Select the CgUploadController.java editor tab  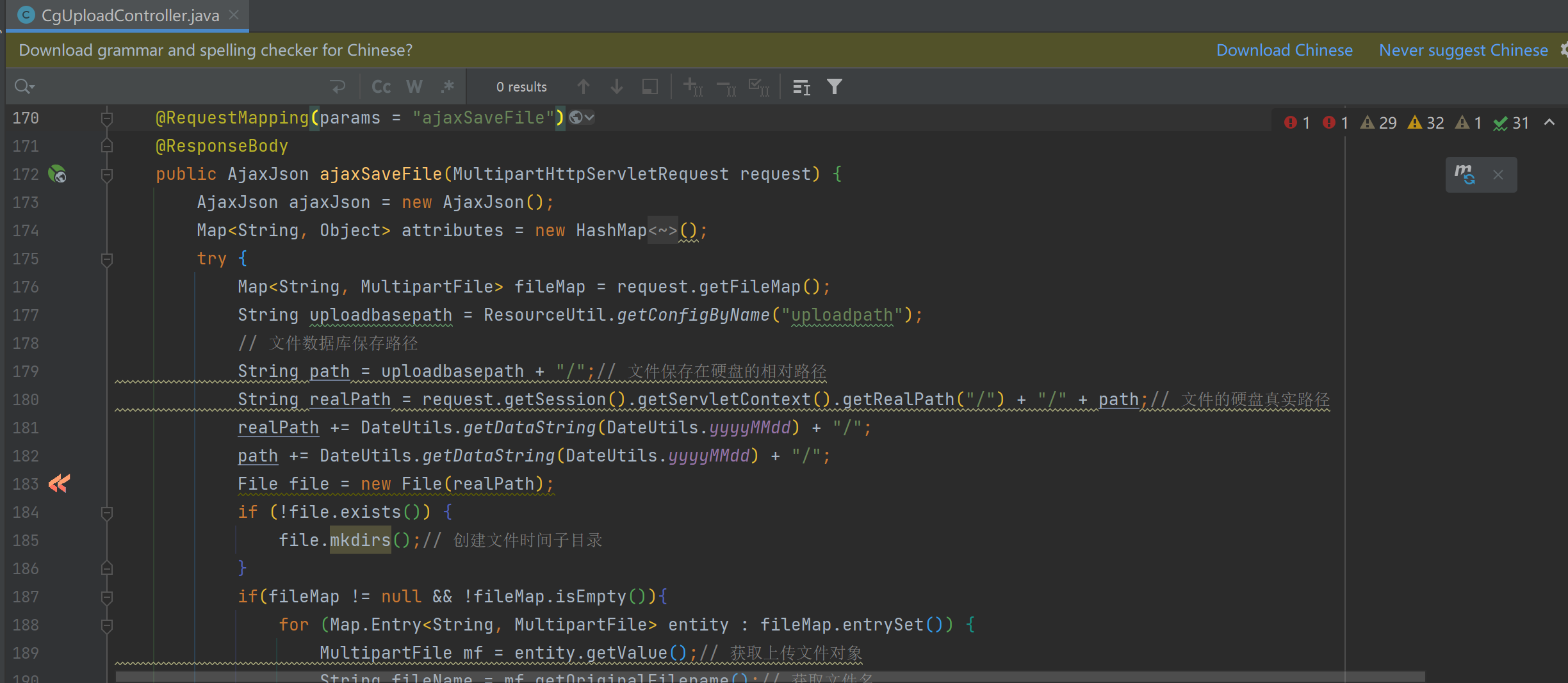click(127, 15)
